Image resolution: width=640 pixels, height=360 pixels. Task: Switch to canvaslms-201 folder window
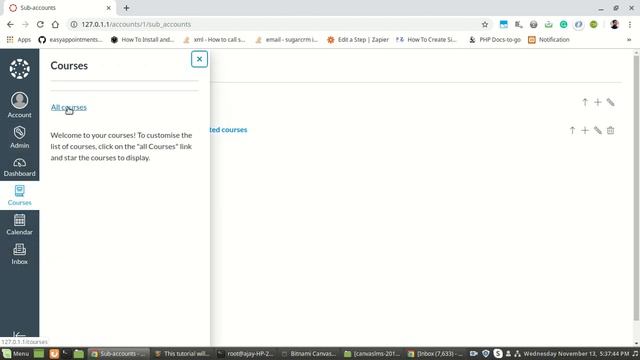[x=372, y=353]
